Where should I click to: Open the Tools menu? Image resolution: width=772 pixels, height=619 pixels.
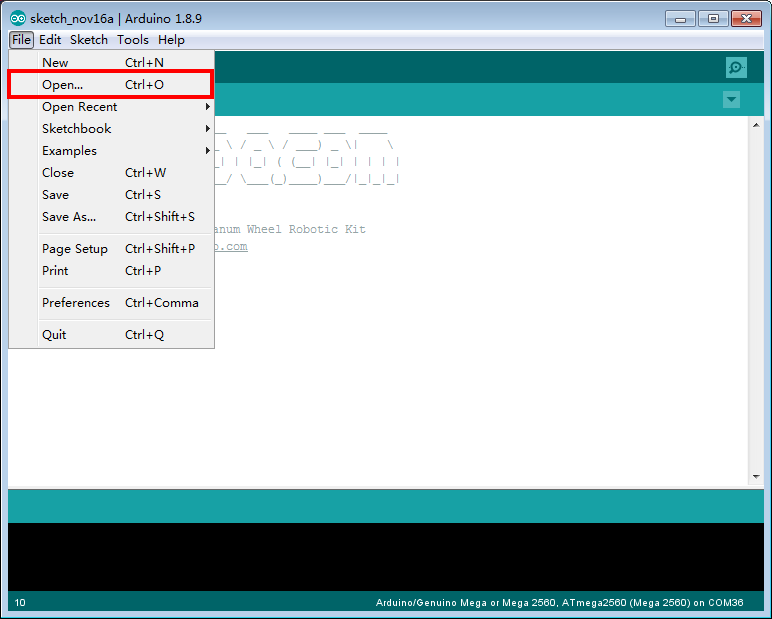click(132, 40)
